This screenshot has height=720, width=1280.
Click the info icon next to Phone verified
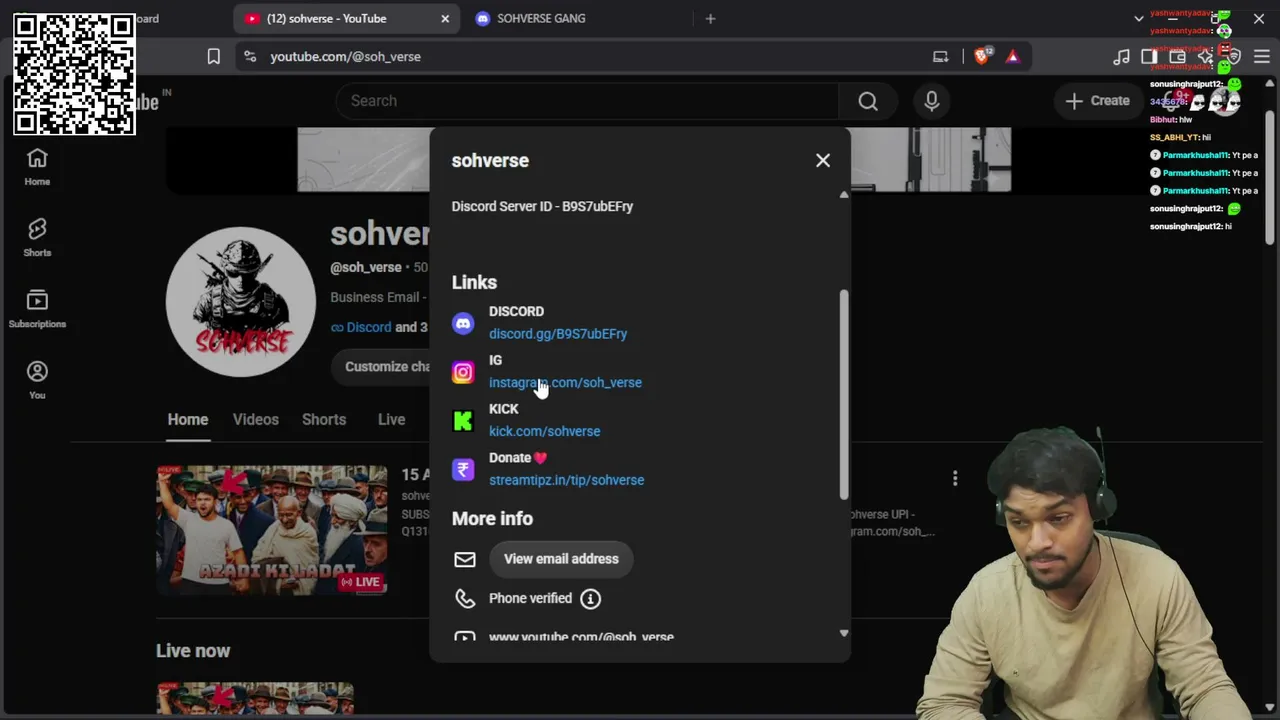click(x=590, y=598)
